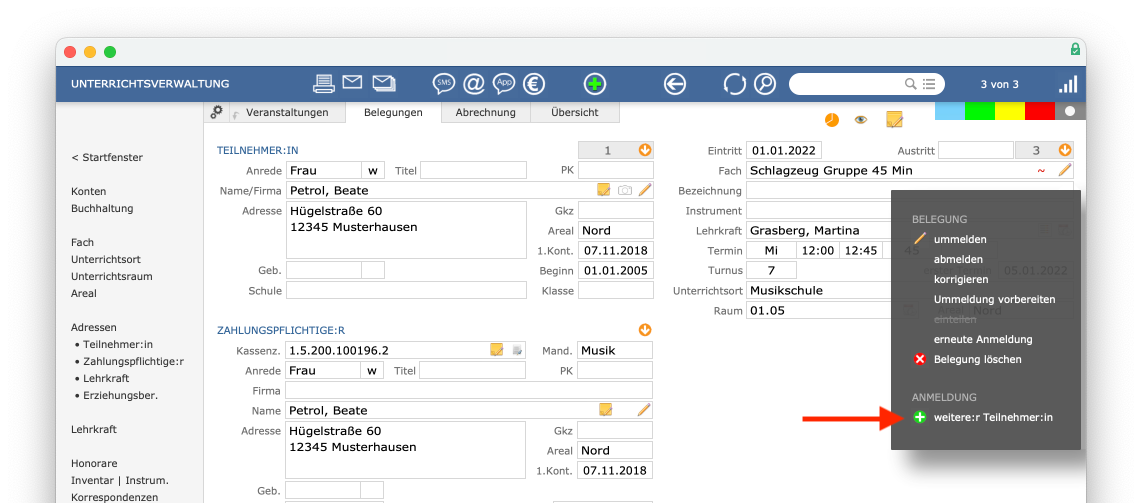1142x503 pixels.
Task: Click the pencil edit icon in Fach row
Action: [1065, 170]
